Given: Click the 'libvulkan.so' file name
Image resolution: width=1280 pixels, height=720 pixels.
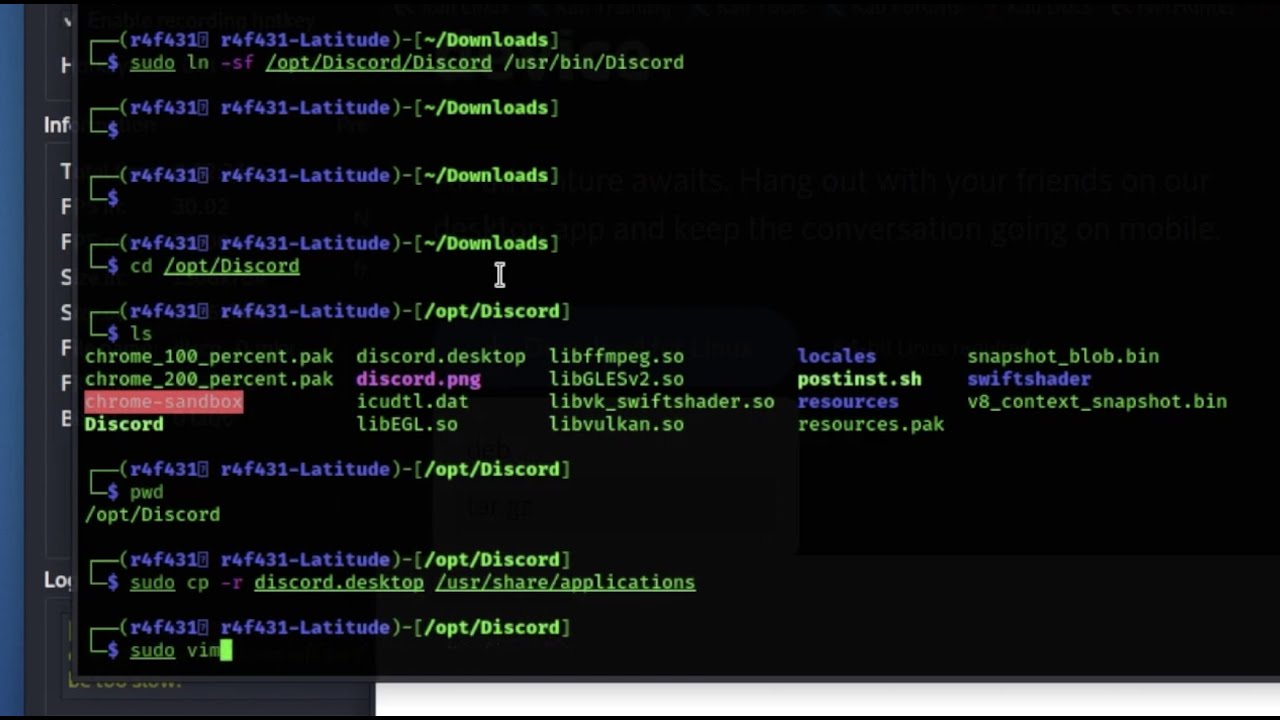Looking at the screenshot, I should click(x=616, y=424).
